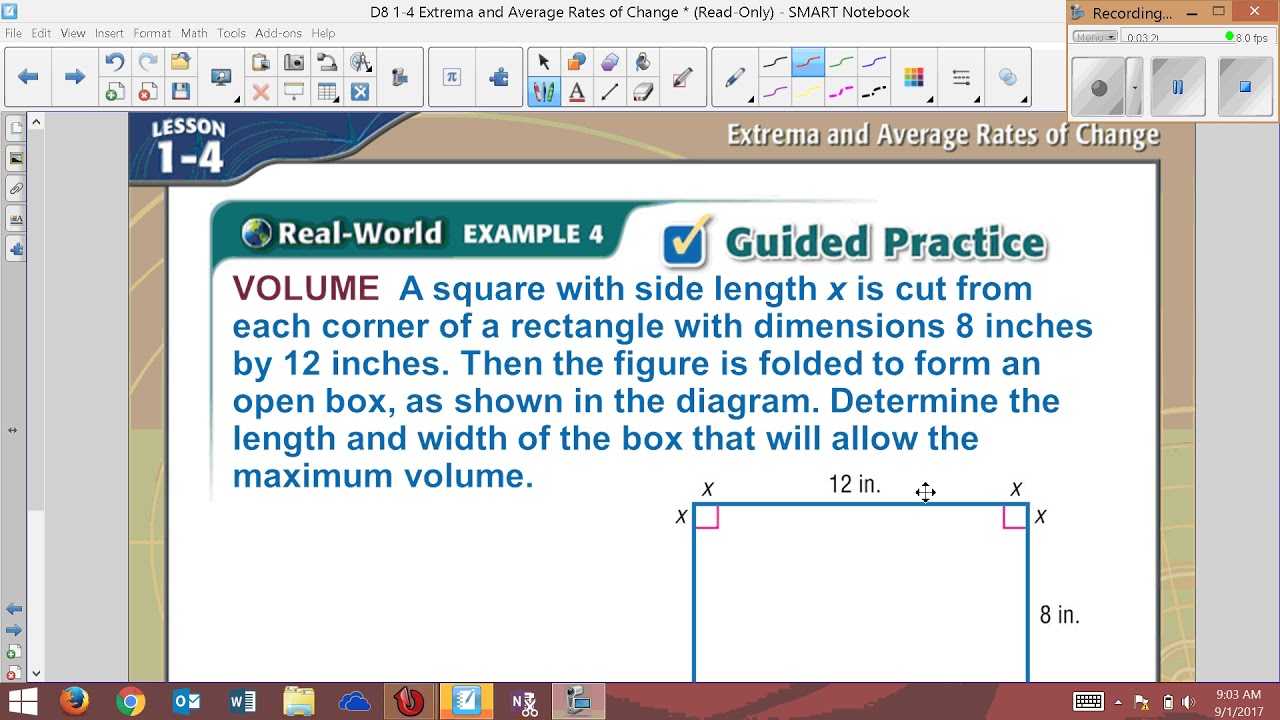
Task: Save the notebook with the floppy disk icon
Action: click(180, 92)
